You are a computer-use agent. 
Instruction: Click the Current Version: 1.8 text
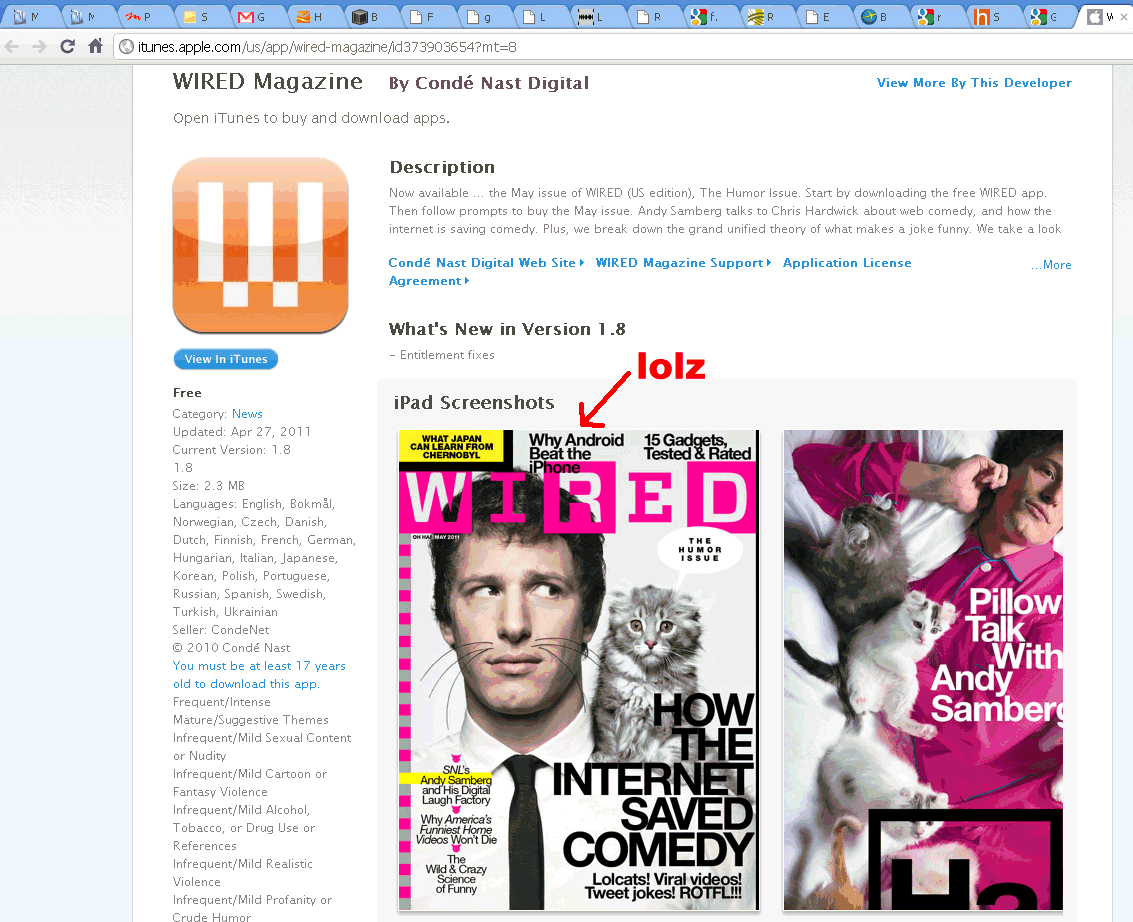(231, 450)
